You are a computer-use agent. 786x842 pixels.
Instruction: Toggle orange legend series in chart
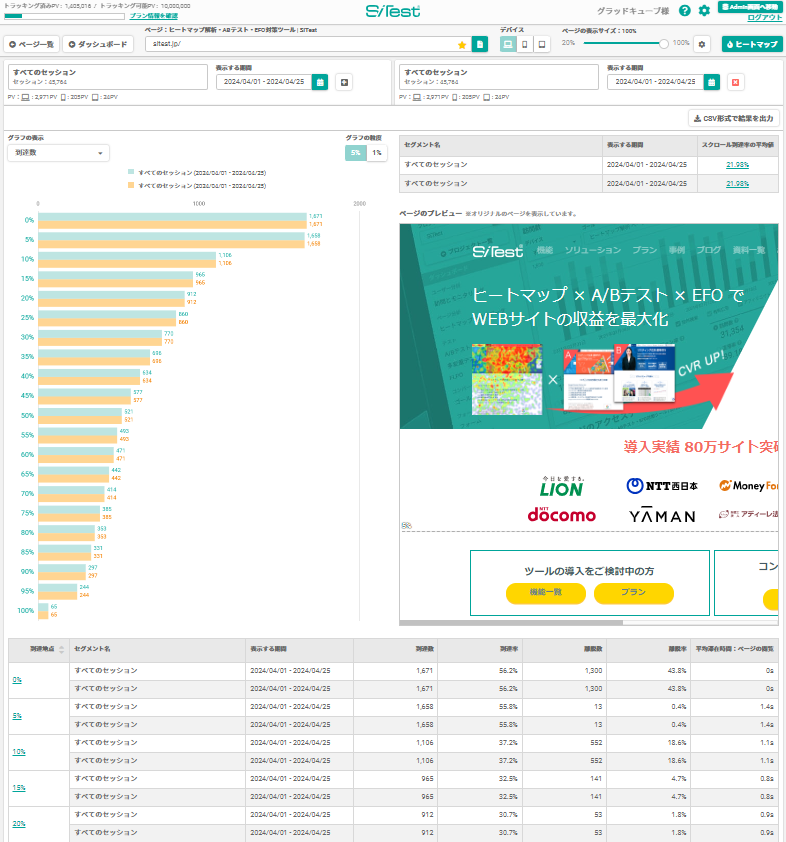coord(197,186)
